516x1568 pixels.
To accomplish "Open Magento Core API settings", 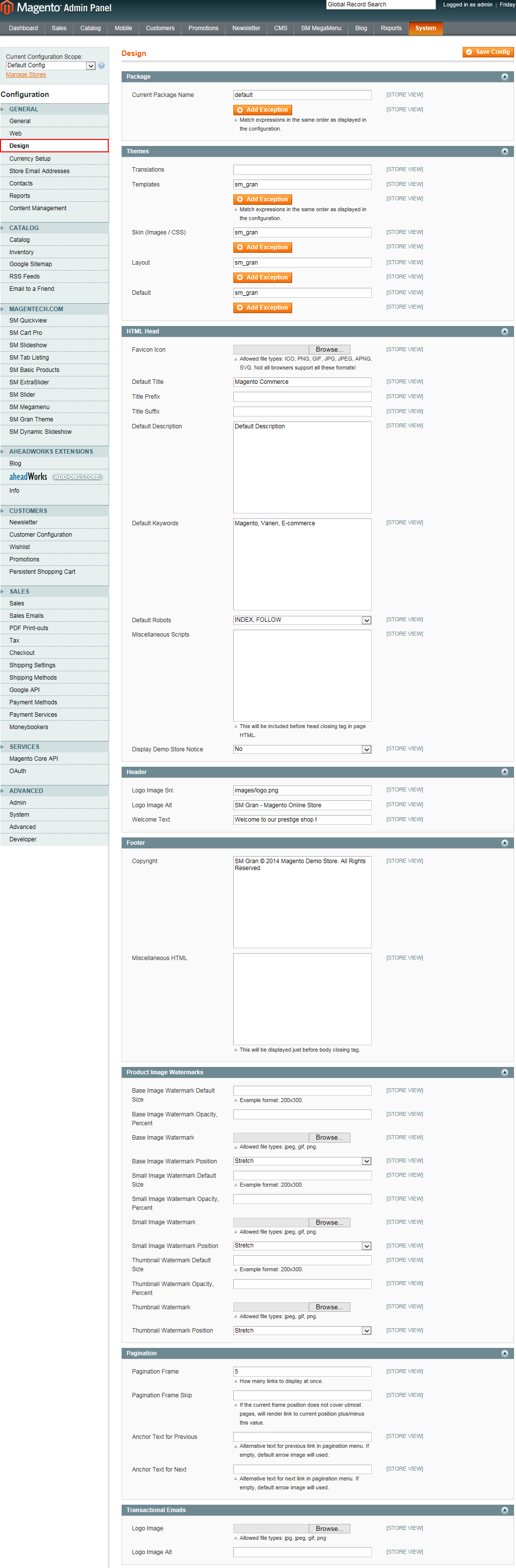I will coord(34,759).
